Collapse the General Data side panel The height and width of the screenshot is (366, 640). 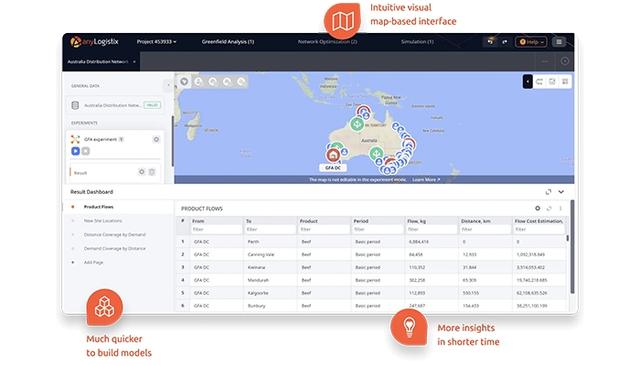coord(168,85)
